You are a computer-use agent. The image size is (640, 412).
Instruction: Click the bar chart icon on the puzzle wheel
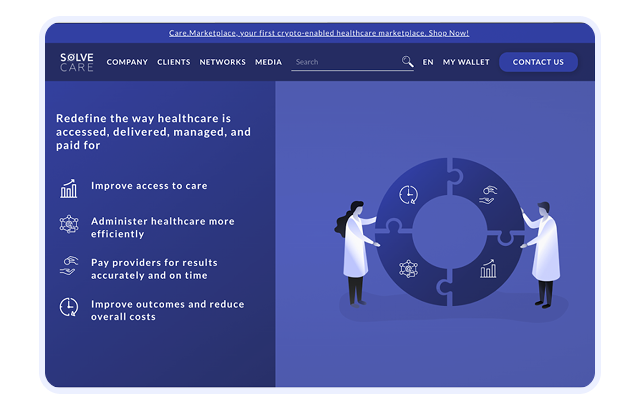click(x=488, y=269)
